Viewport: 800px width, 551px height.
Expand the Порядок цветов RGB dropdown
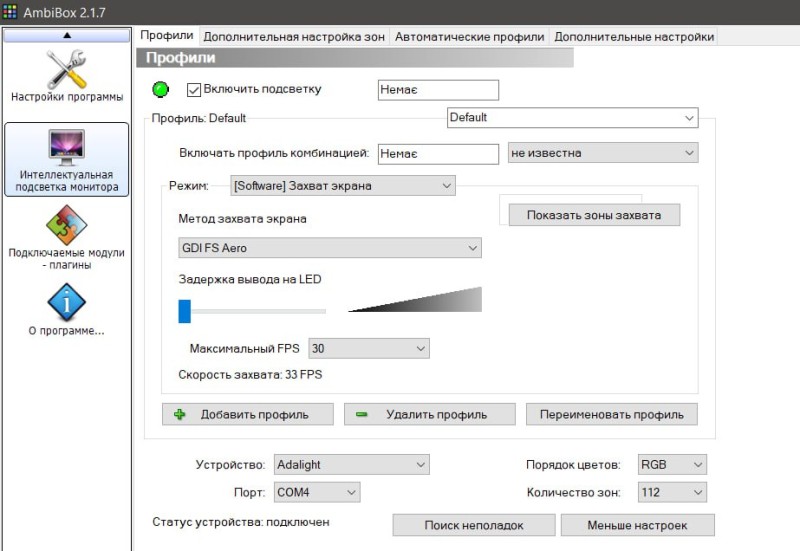tap(671, 465)
